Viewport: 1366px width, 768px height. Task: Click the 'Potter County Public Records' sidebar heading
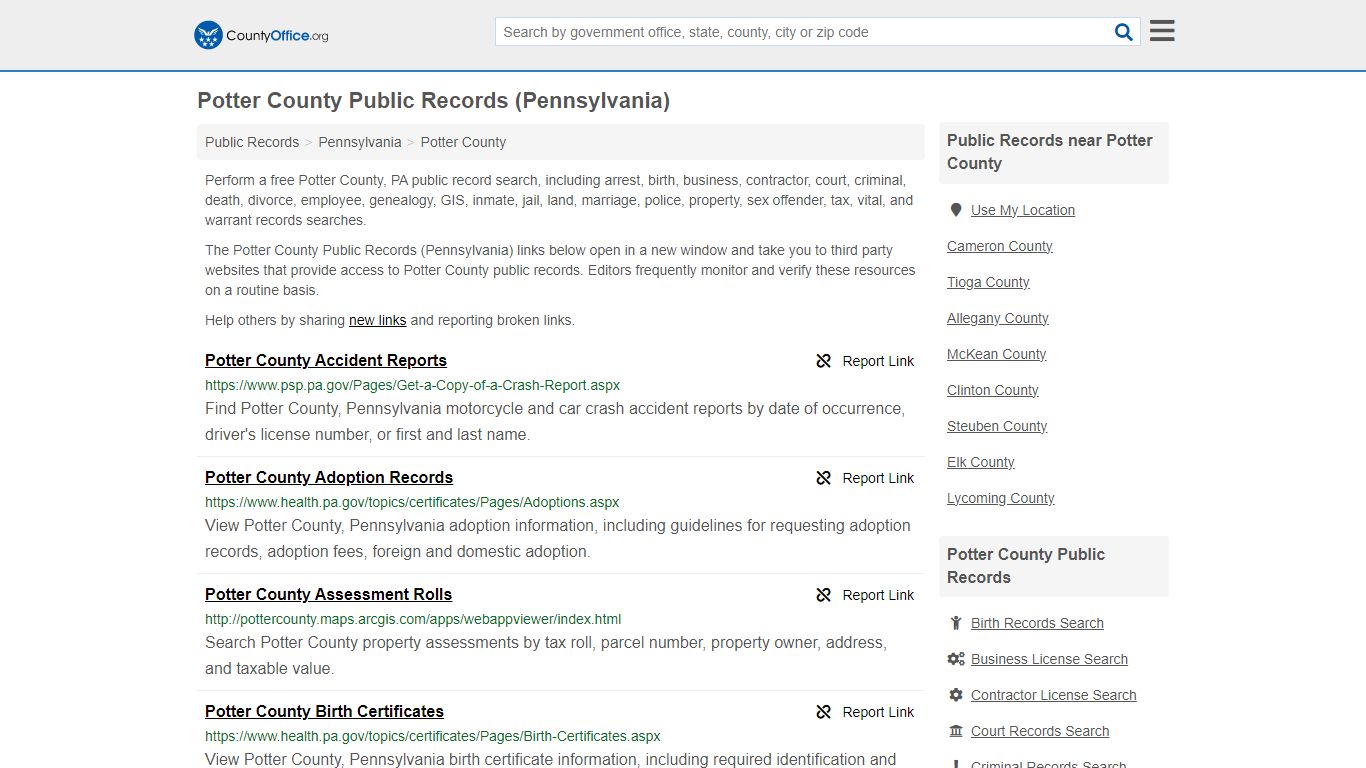[x=1026, y=566]
